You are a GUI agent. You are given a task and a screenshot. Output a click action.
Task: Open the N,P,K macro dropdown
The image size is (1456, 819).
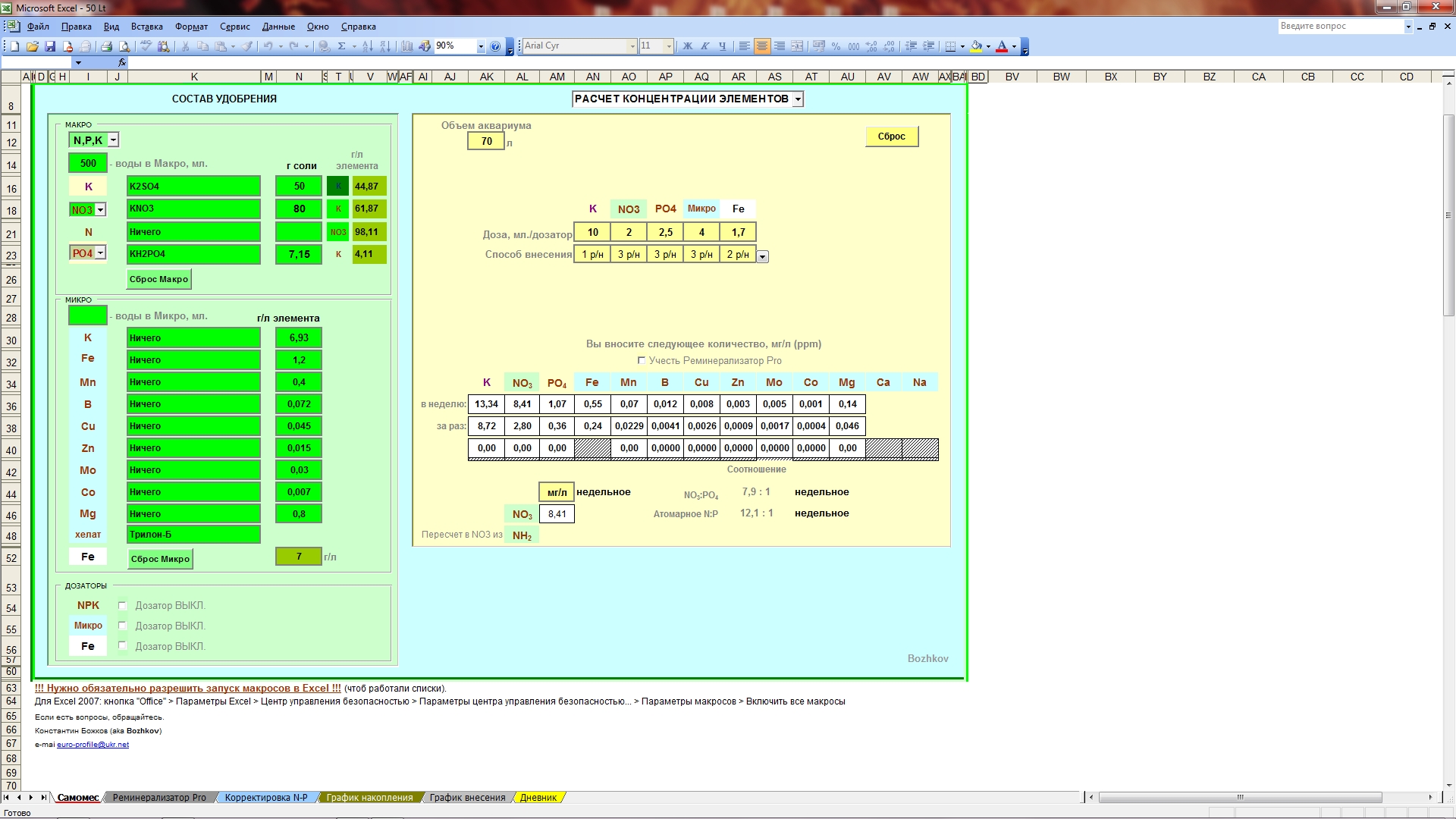point(113,140)
